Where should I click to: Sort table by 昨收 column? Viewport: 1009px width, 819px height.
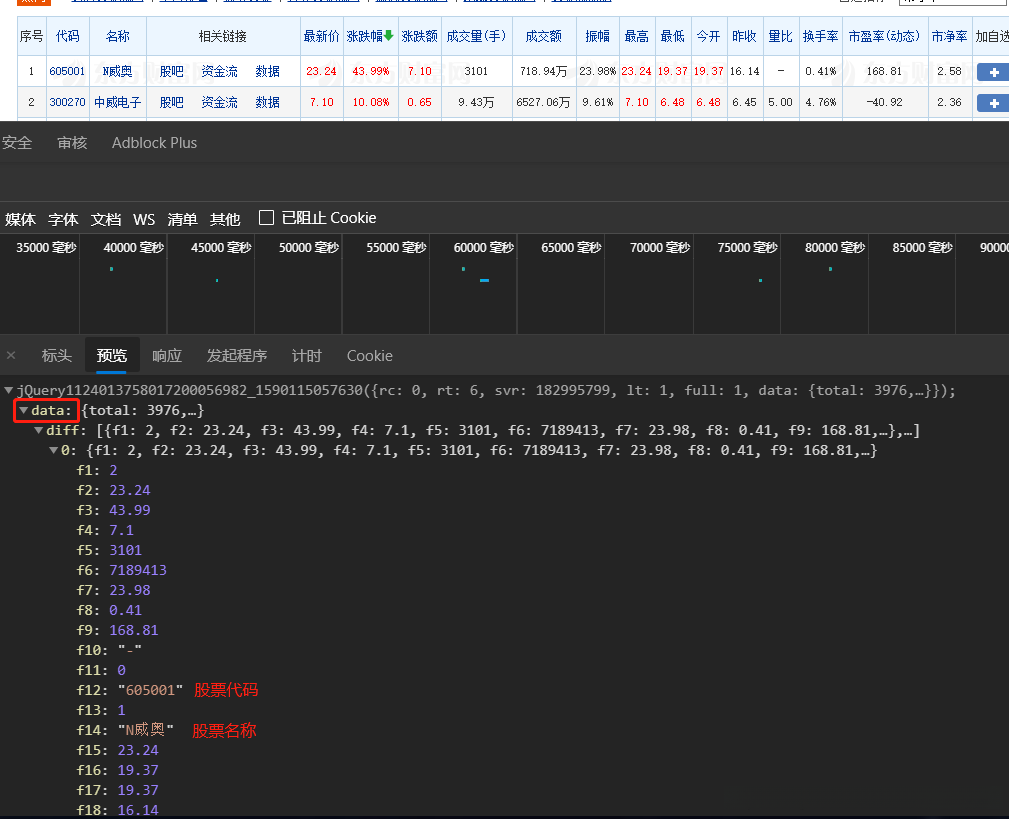[x=745, y=36]
